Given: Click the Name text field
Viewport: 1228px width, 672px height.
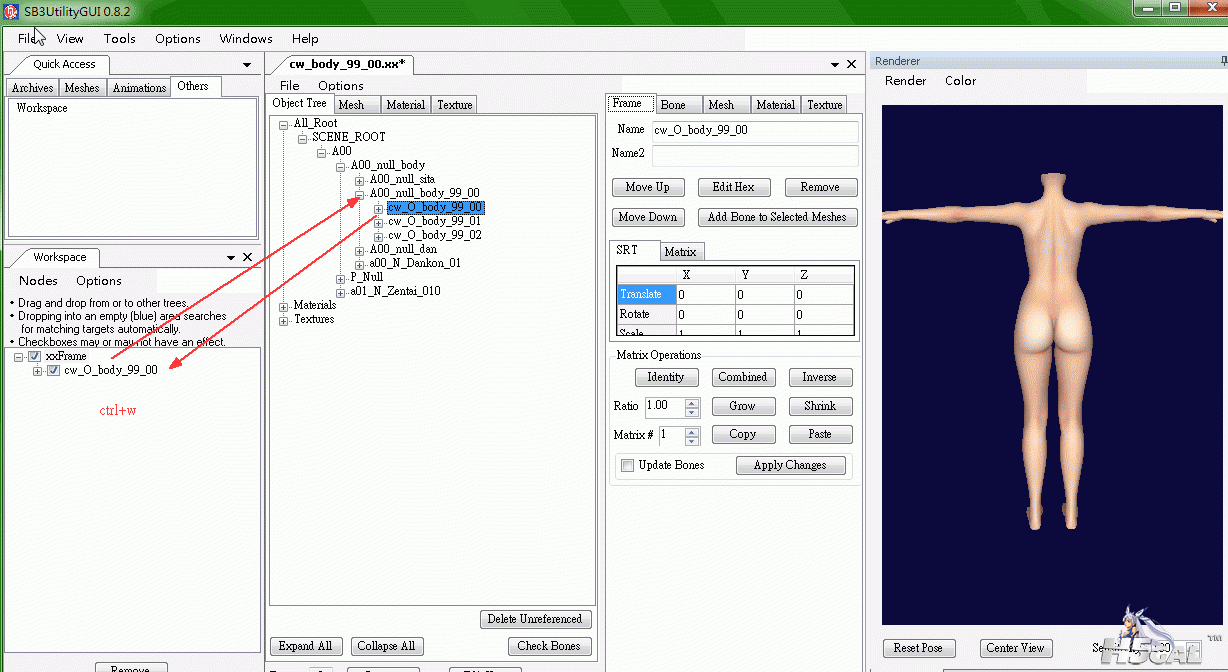Looking at the screenshot, I should pos(754,130).
